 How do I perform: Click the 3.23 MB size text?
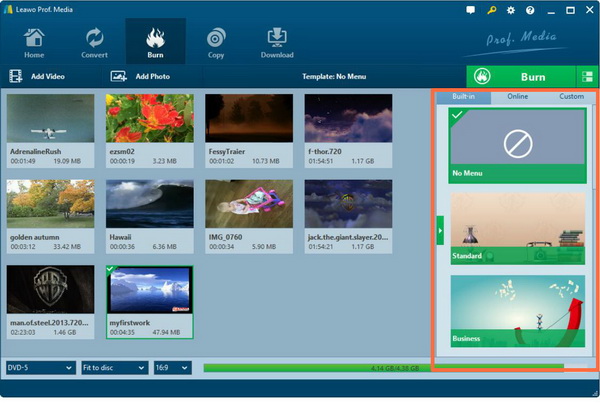tap(165, 161)
